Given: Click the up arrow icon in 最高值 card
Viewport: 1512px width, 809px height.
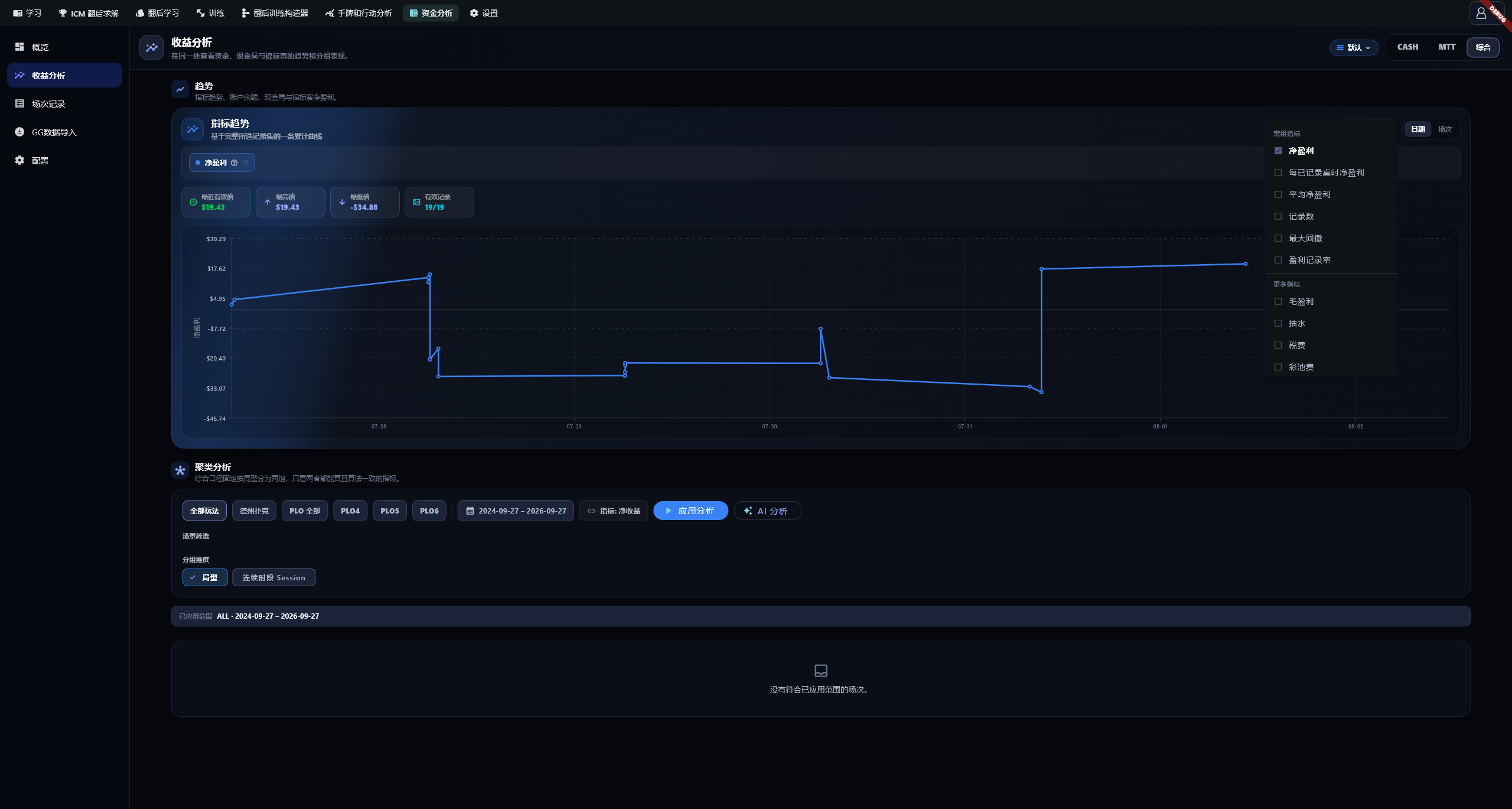Looking at the screenshot, I should 268,202.
